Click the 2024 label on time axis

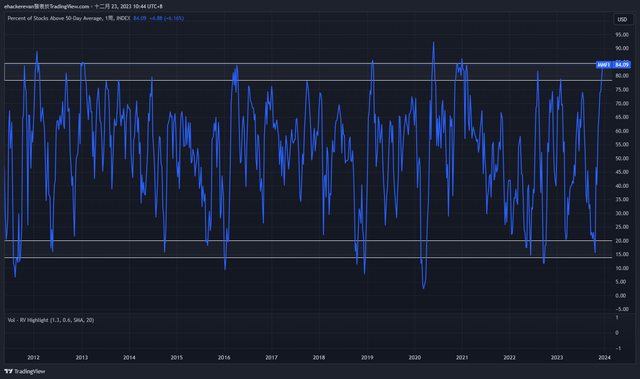pyautogui.click(x=604, y=357)
